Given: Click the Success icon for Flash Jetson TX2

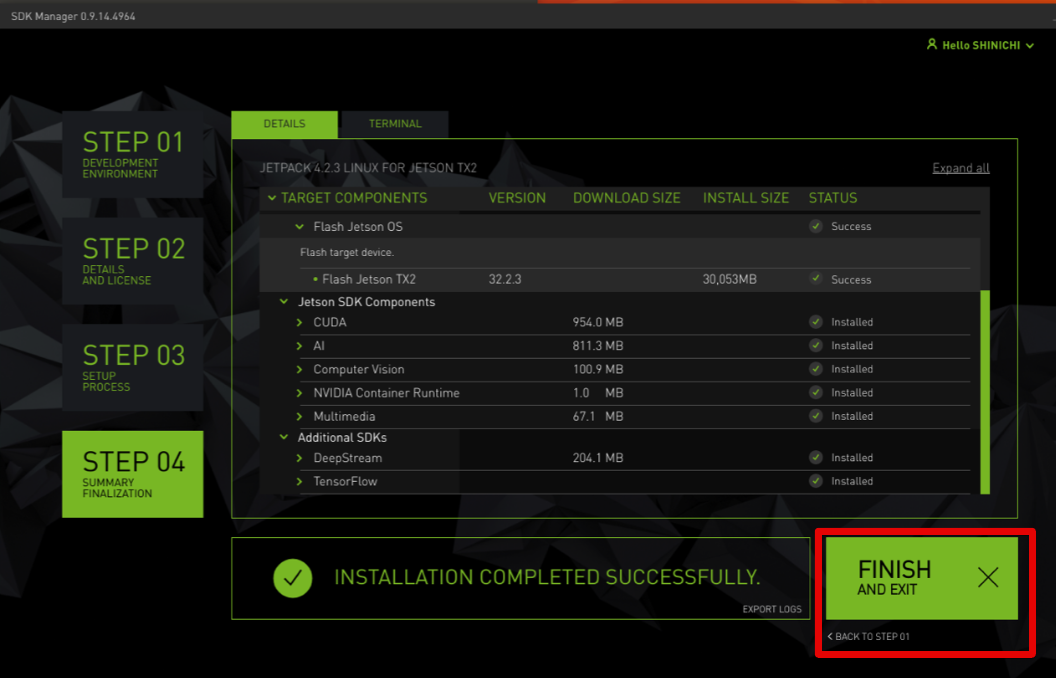Looking at the screenshot, I should 815,279.
